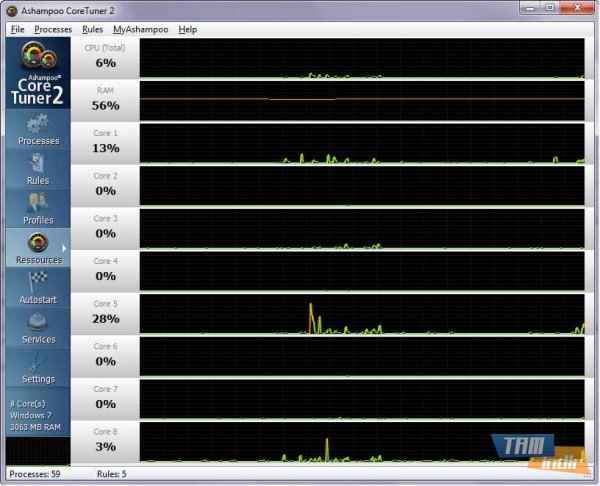Click the Core 8 3% label

click(105, 442)
